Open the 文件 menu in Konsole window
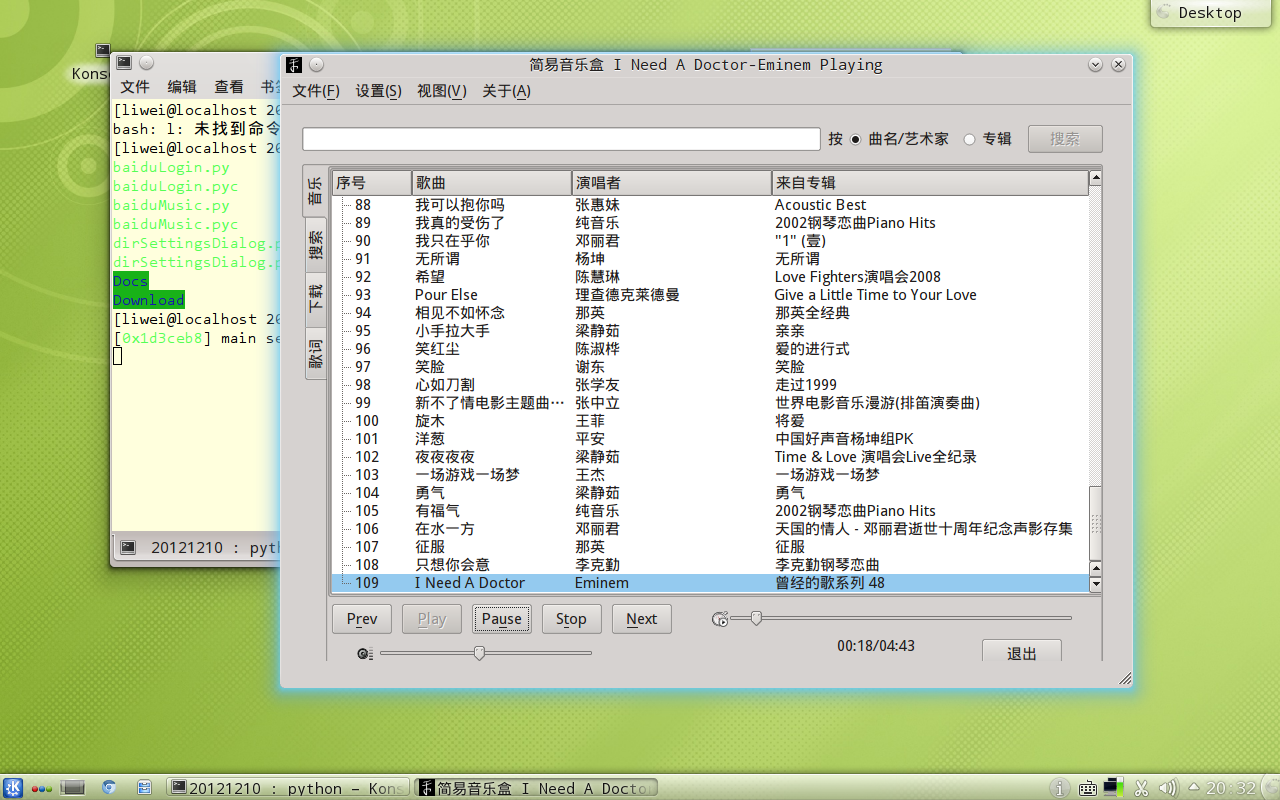Screen dimensions: 1280x800 point(135,87)
